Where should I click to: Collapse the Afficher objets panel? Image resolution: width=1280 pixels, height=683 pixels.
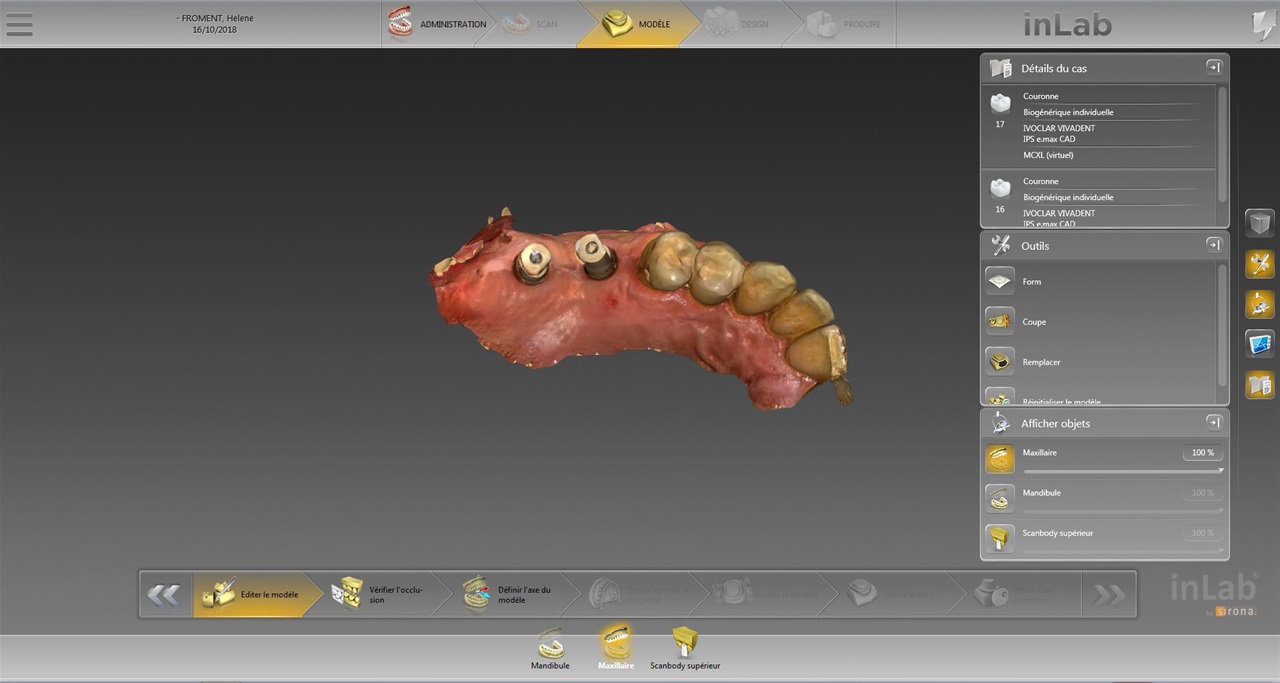coord(1213,422)
